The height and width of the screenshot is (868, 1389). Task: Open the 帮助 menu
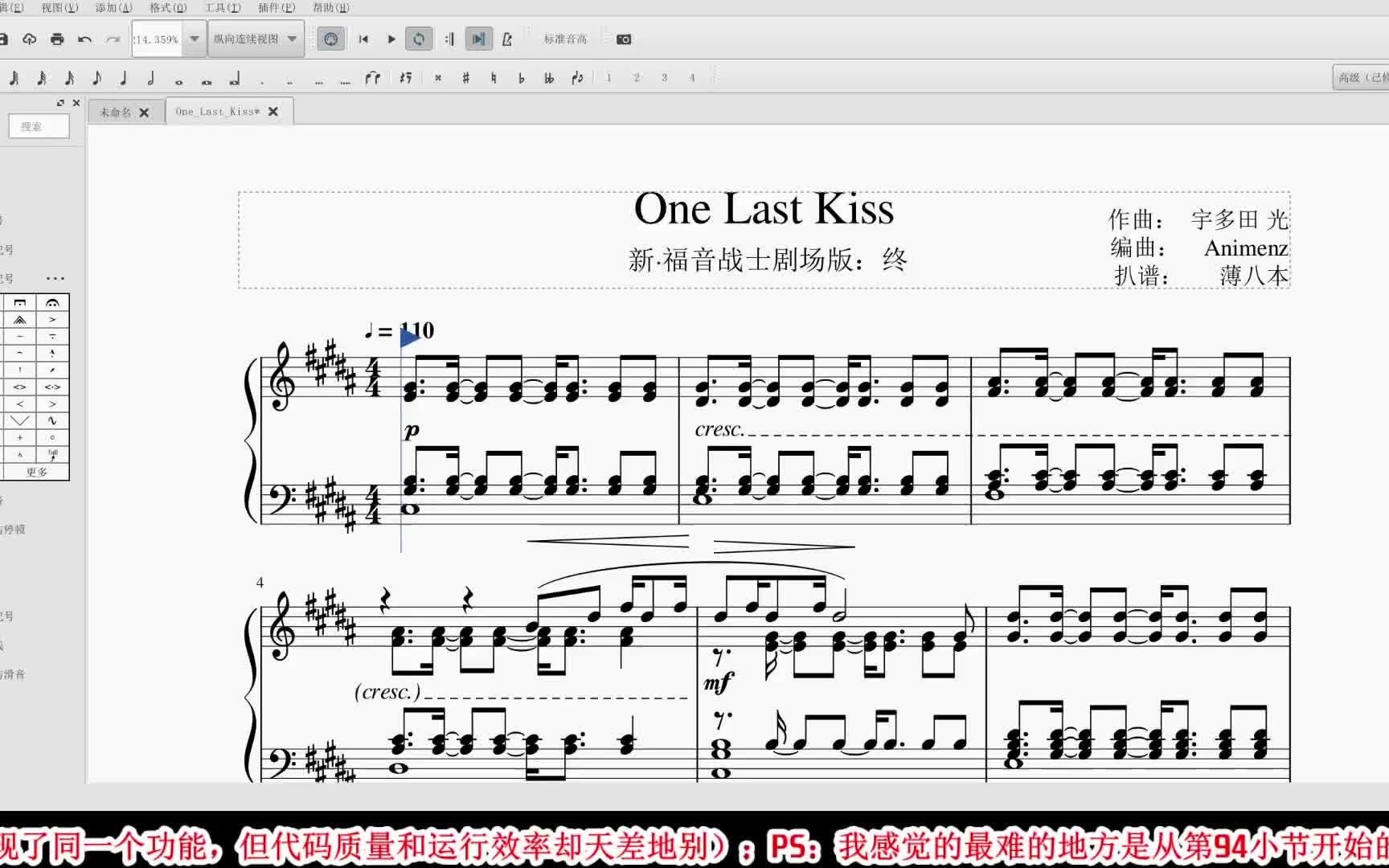tap(331, 7)
